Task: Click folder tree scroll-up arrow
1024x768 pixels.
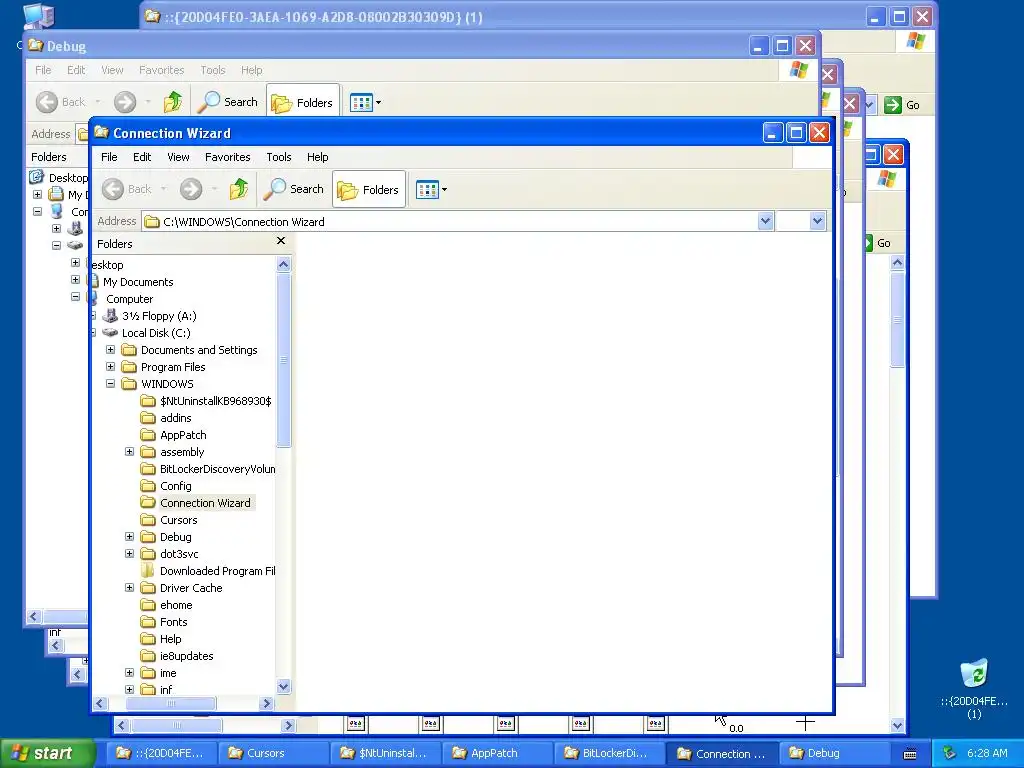Action: 283,264
